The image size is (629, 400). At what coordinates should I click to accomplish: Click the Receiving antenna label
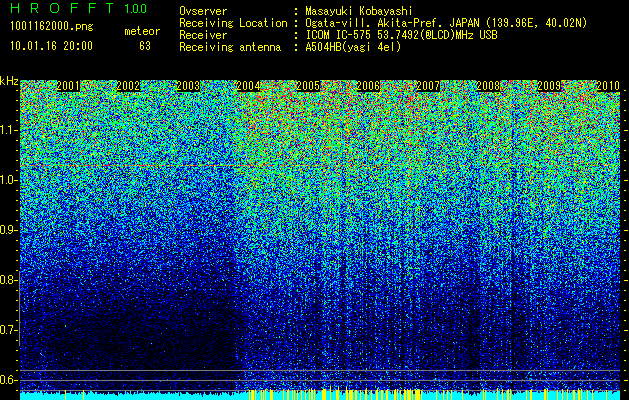(x=230, y=47)
